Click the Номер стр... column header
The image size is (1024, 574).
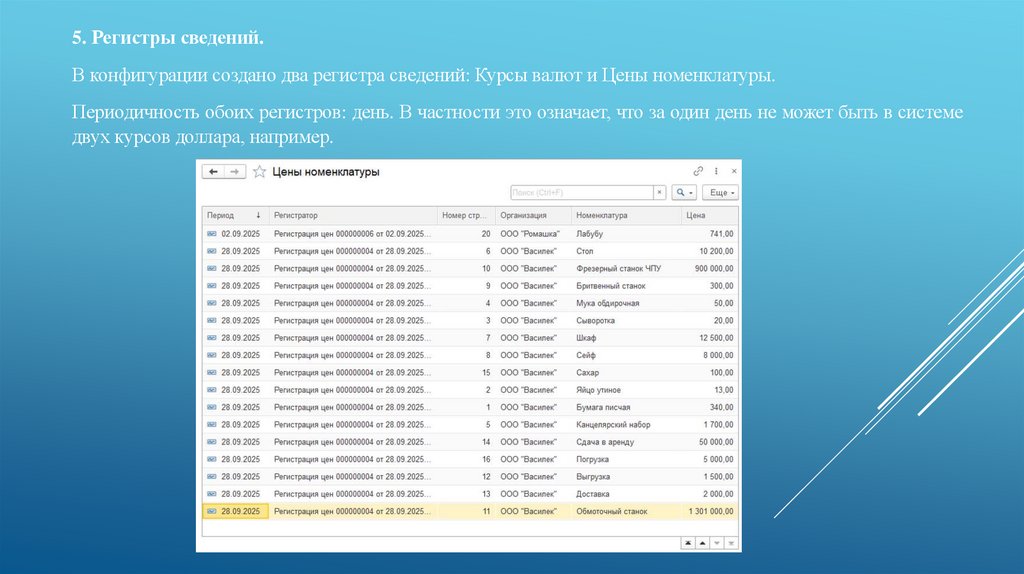466,215
